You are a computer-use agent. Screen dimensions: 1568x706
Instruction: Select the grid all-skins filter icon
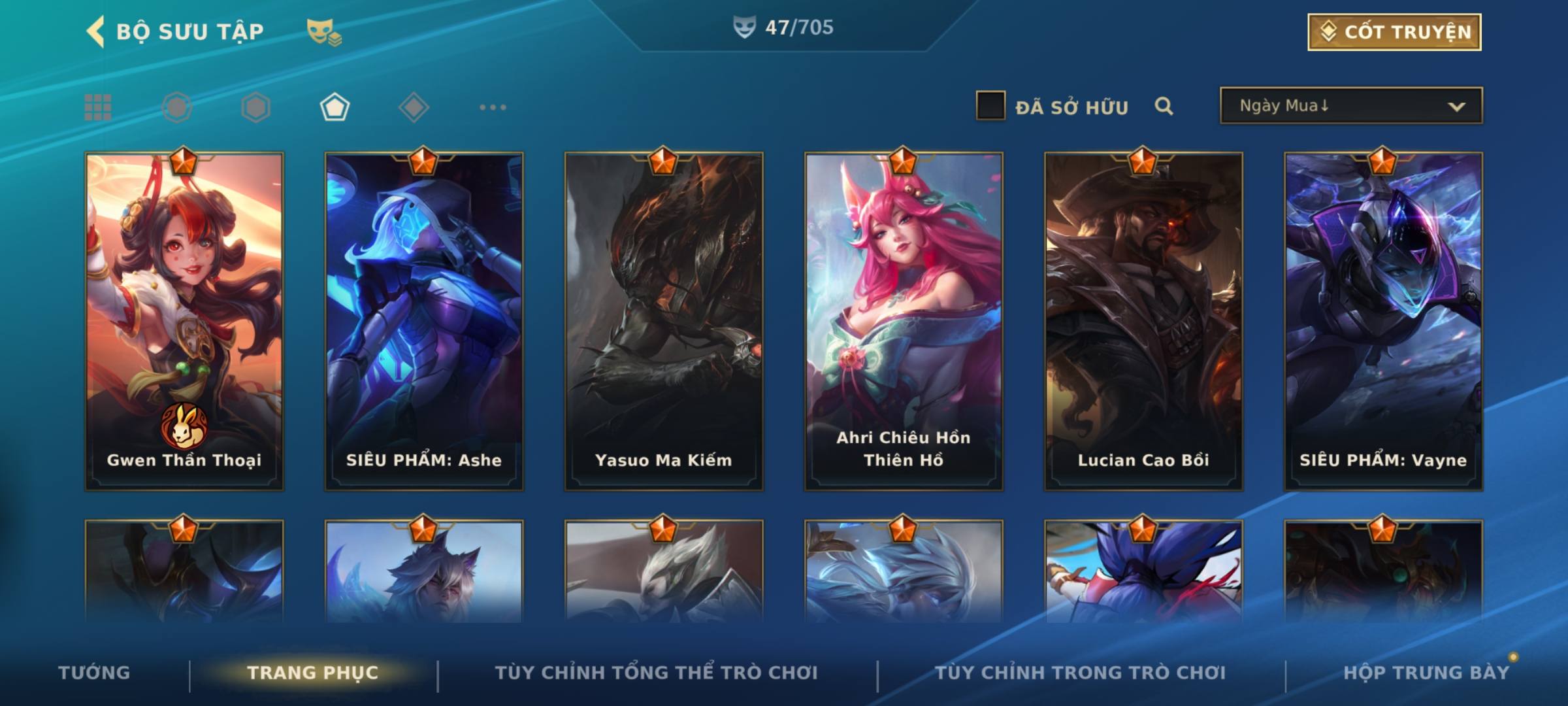tap(98, 107)
